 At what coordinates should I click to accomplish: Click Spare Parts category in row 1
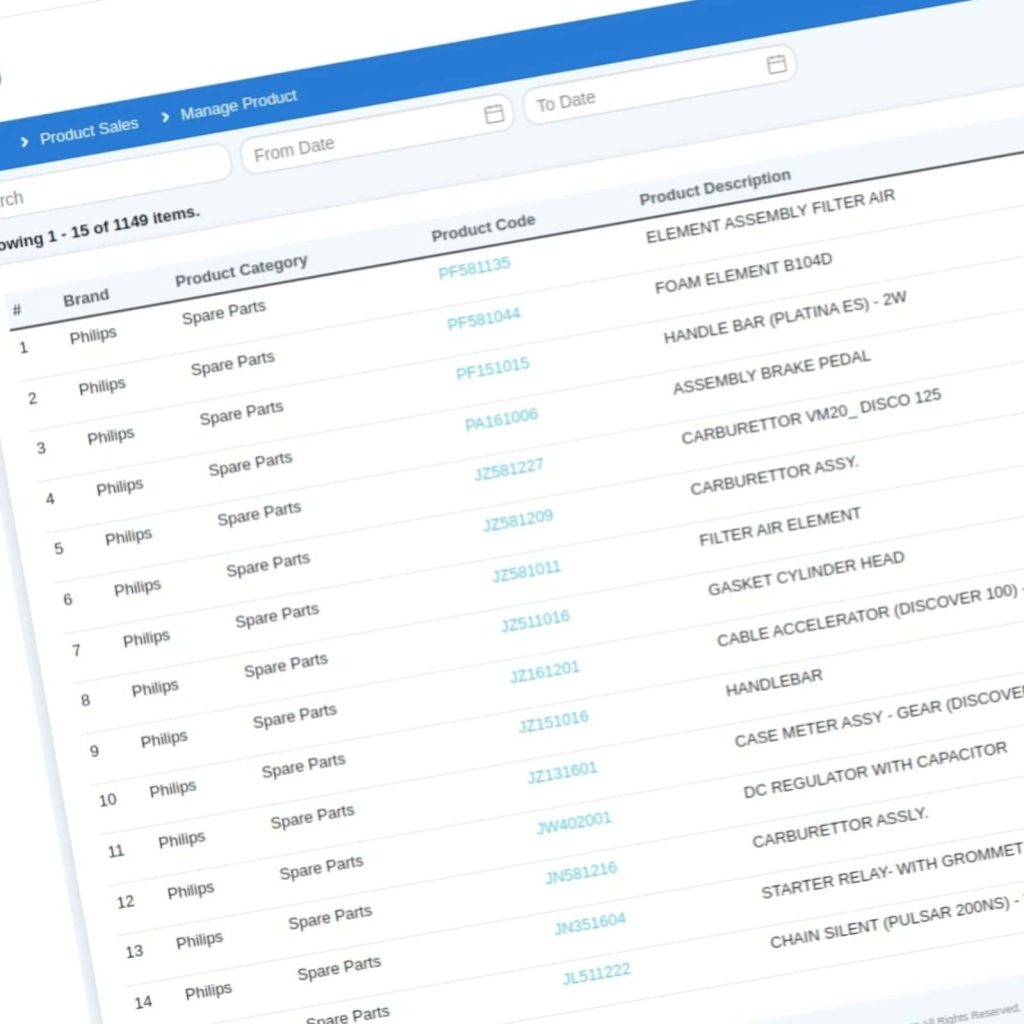point(223,312)
